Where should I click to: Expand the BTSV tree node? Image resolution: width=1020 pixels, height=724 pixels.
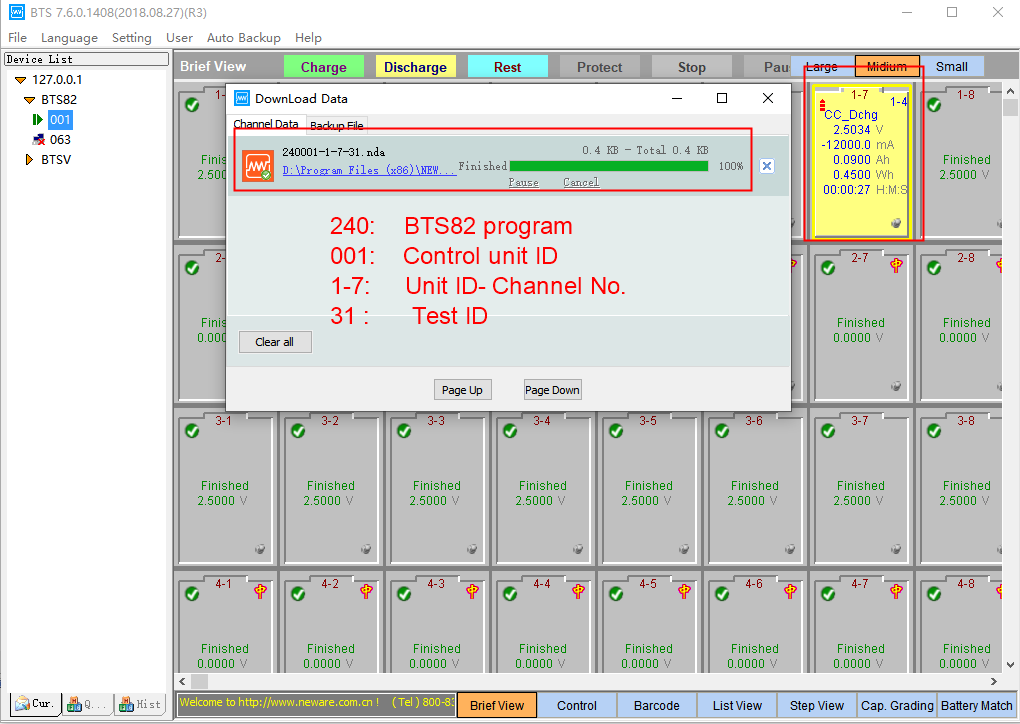29,159
